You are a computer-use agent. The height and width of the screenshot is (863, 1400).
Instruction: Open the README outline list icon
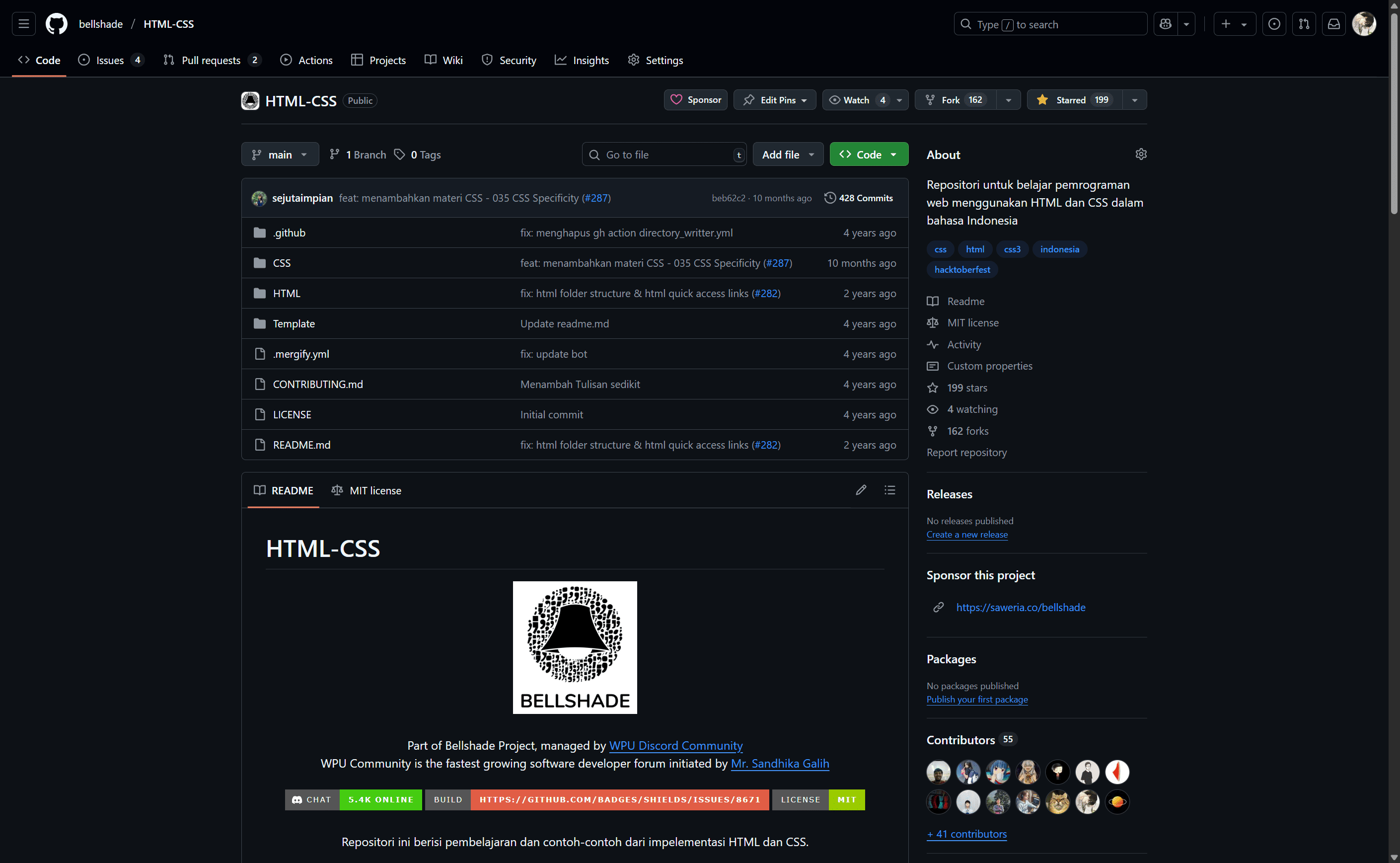tap(889, 490)
